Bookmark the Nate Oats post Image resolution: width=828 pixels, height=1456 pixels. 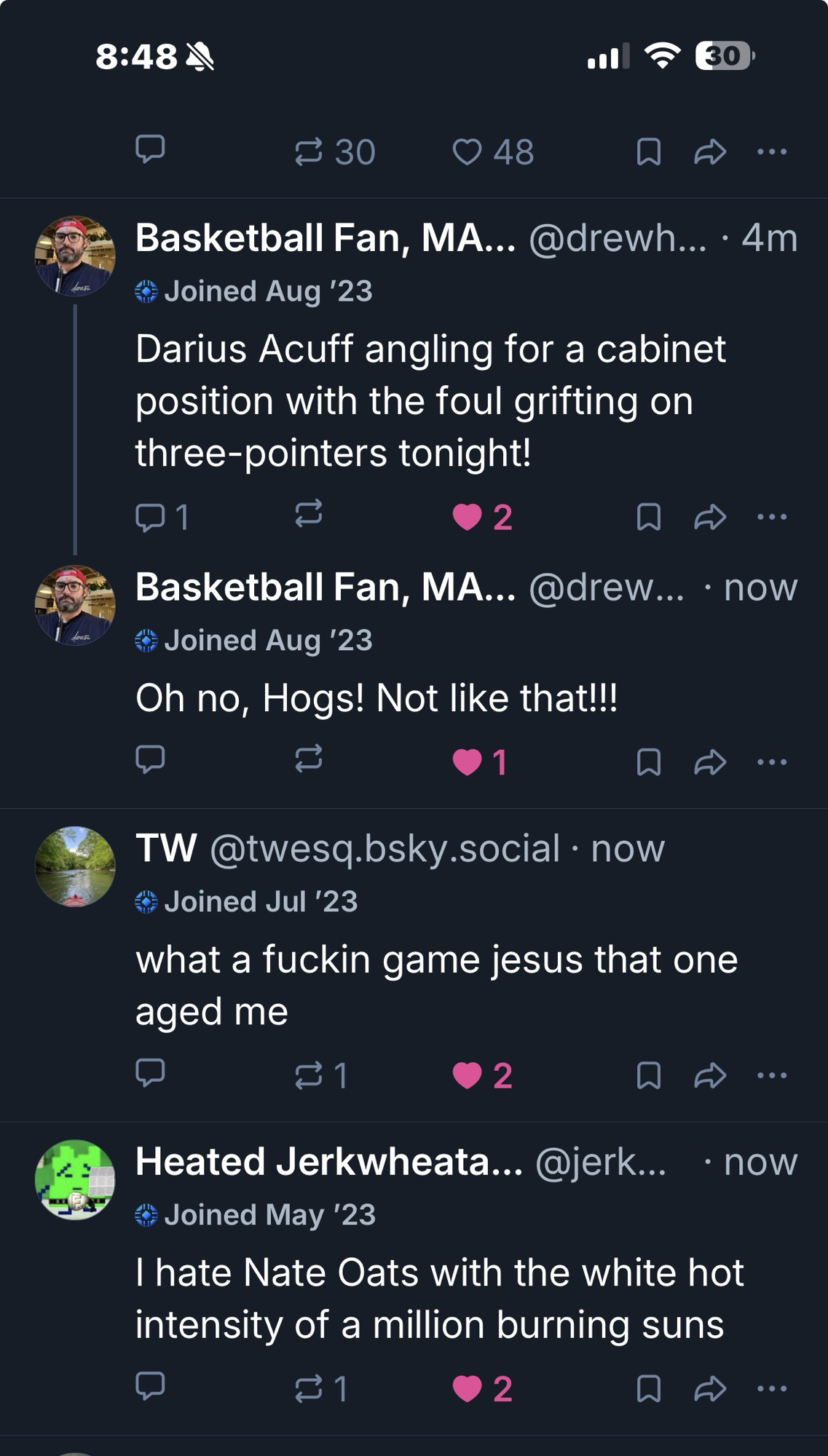point(648,1388)
